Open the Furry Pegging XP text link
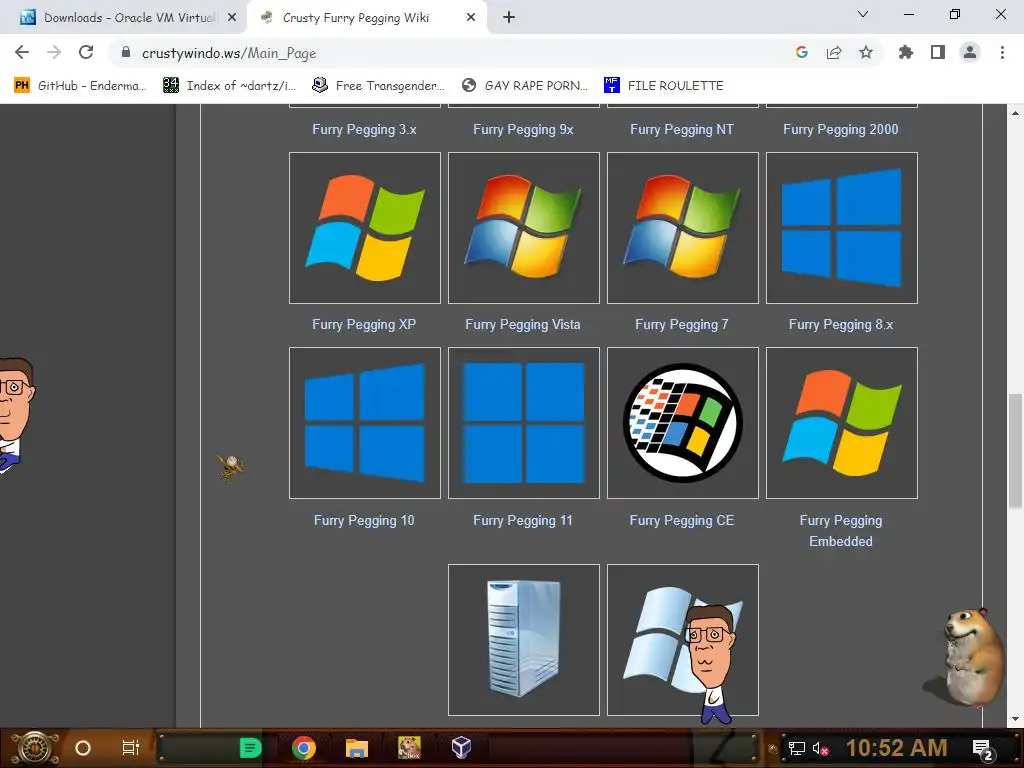 (364, 325)
